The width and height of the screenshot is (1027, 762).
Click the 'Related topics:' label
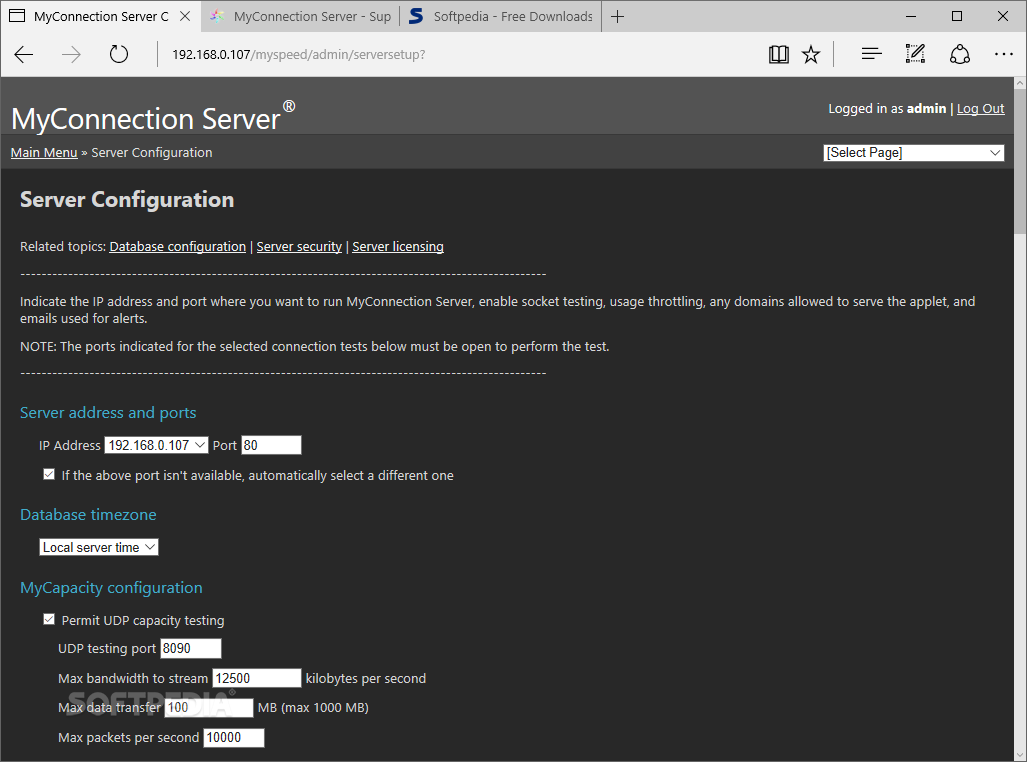click(x=63, y=247)
